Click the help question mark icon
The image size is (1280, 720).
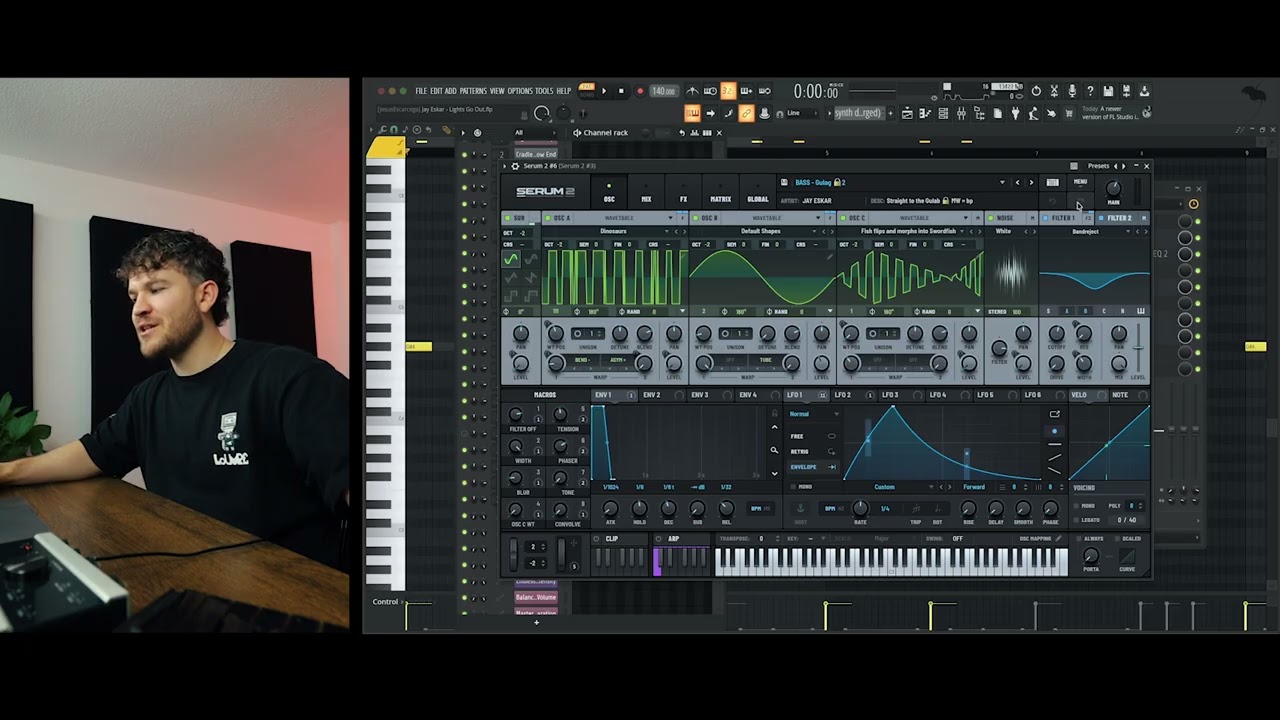1090,91
